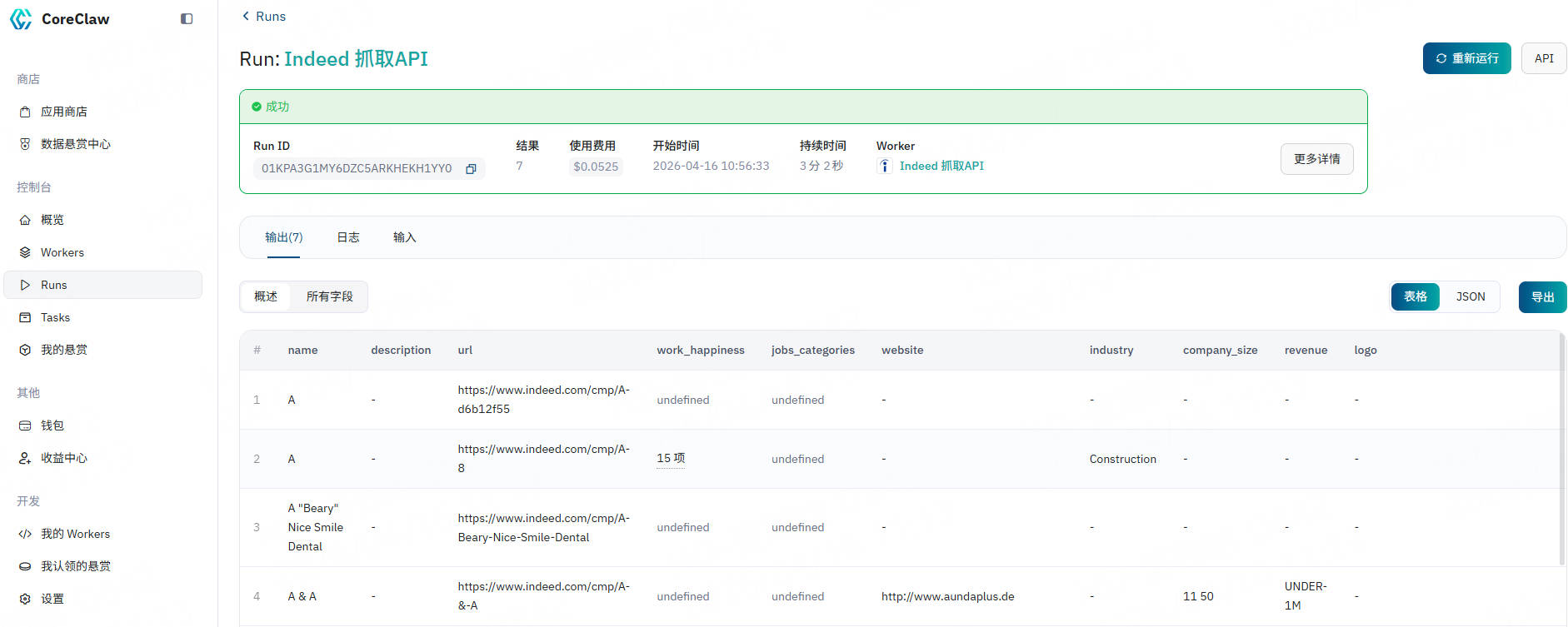Open 应用商店 from the sidebar
Image resolution: width=1568 pixels, height=627 pixels.
[x=63, y=112]
